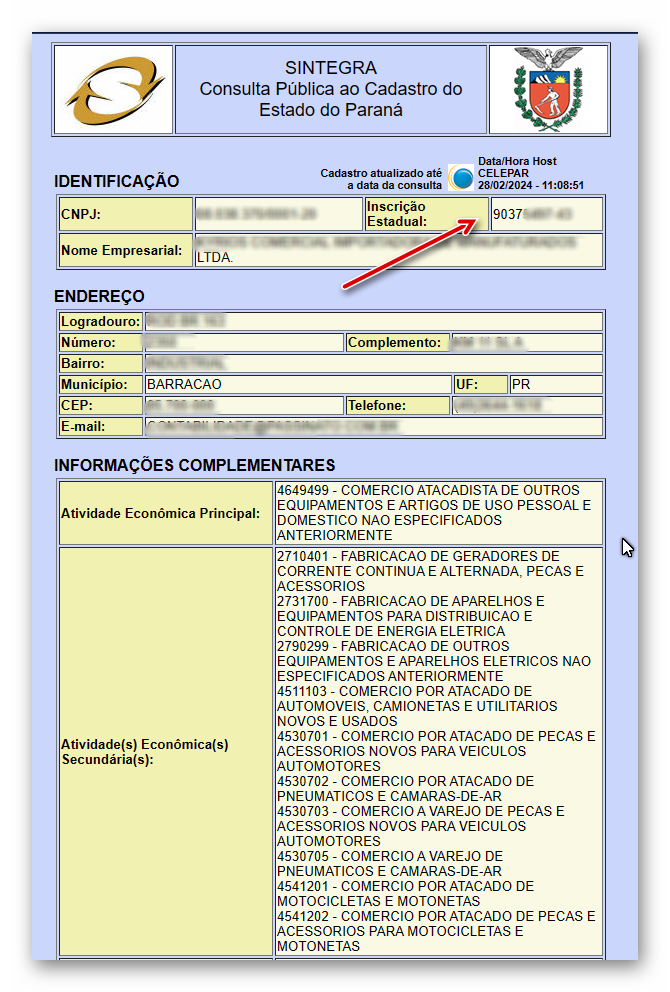Click the CEP value field
The width and height of the screenshot is (670, 992).
243,406
